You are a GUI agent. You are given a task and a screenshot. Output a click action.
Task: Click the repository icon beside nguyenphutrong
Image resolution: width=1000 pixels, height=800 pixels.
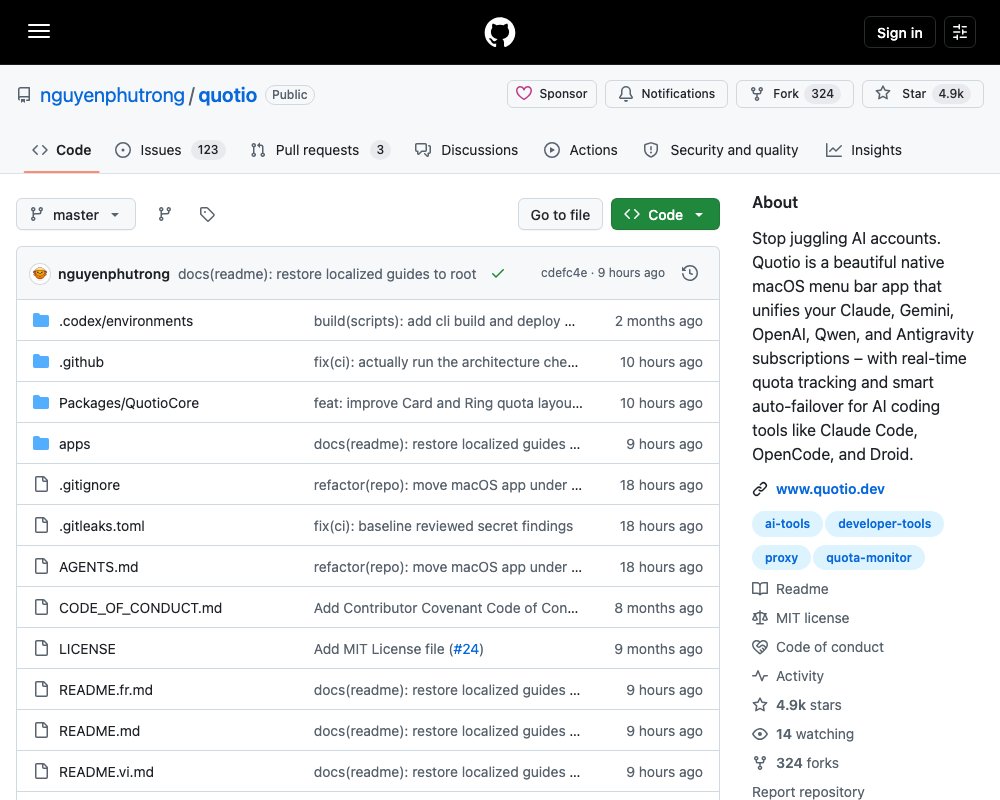click(x=24, y=95)
